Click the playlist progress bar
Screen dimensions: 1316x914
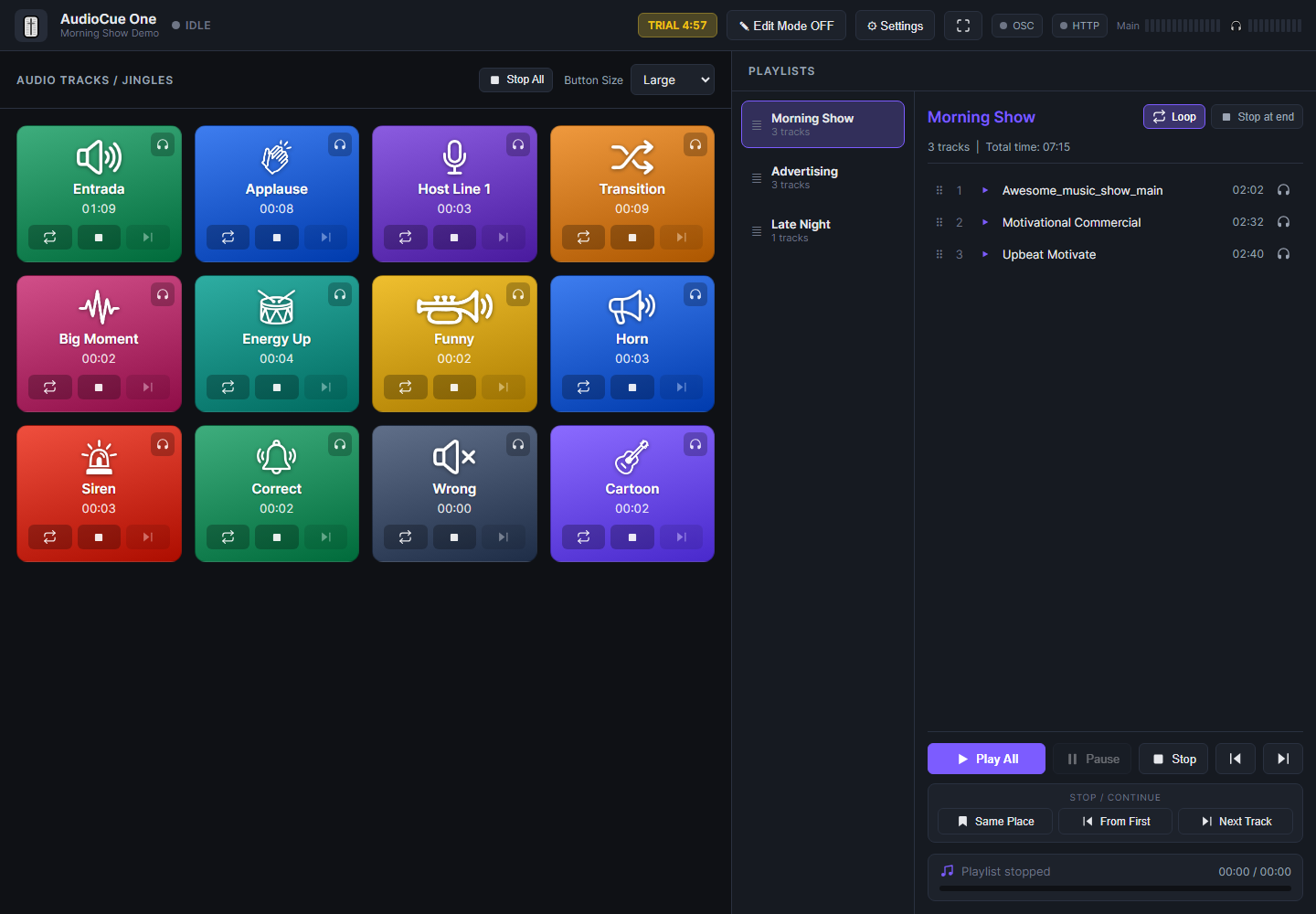pos(1115,888)
